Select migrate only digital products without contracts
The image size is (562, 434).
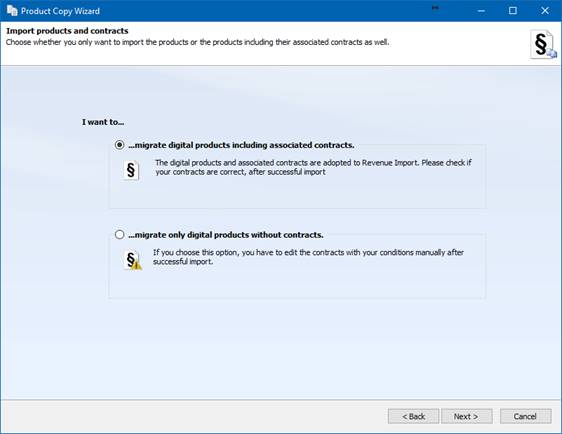119,234
